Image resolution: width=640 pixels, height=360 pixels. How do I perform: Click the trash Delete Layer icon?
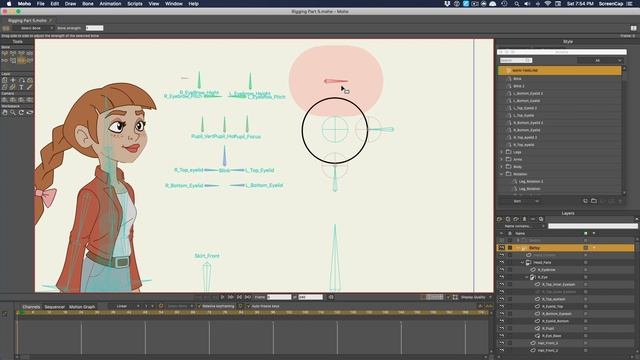pyautogui.click(x=524, y=219)
